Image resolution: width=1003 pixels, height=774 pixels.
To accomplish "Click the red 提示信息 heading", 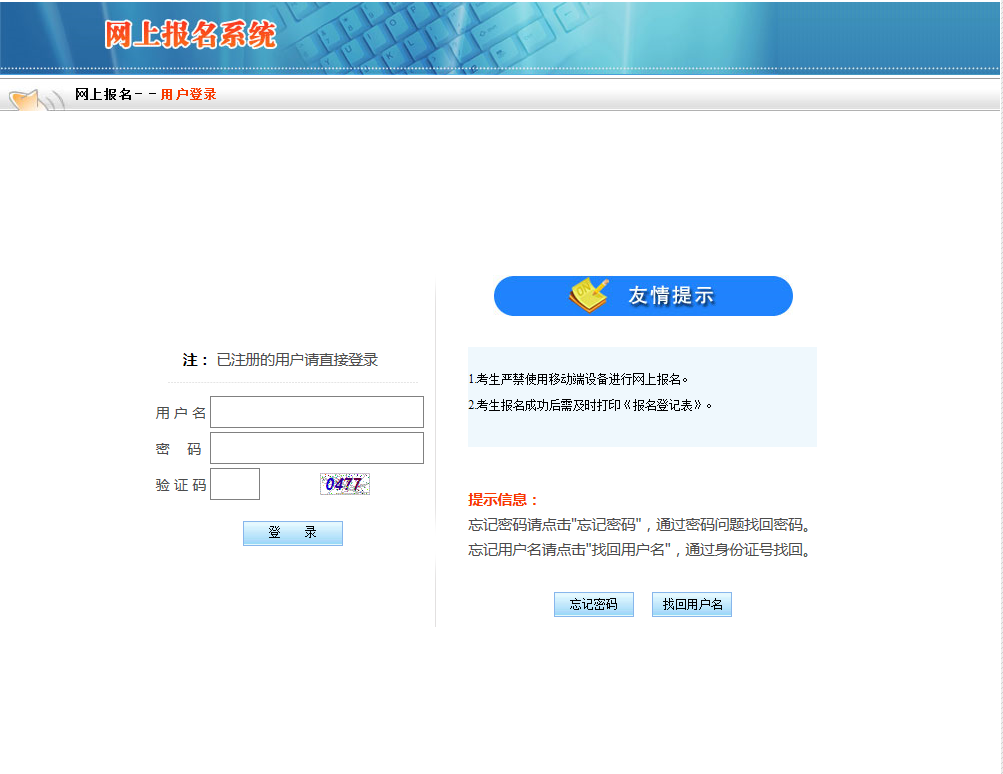I will 503,500.
